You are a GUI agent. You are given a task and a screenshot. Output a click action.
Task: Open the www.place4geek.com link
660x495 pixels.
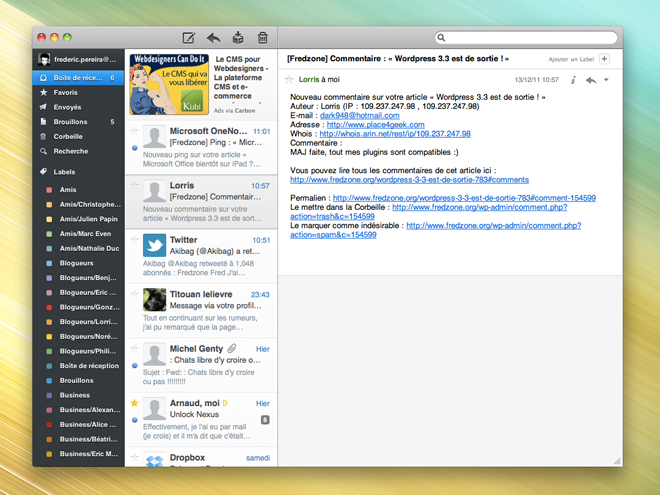click(375, 125)
